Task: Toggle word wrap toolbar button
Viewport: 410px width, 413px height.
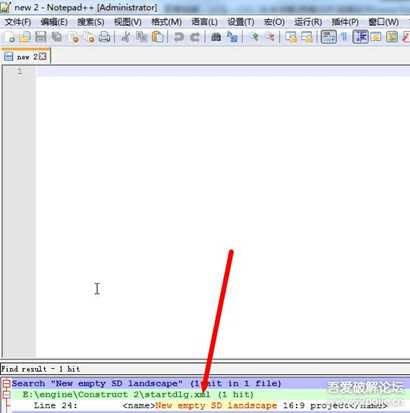Action: (x=329, y=37)
